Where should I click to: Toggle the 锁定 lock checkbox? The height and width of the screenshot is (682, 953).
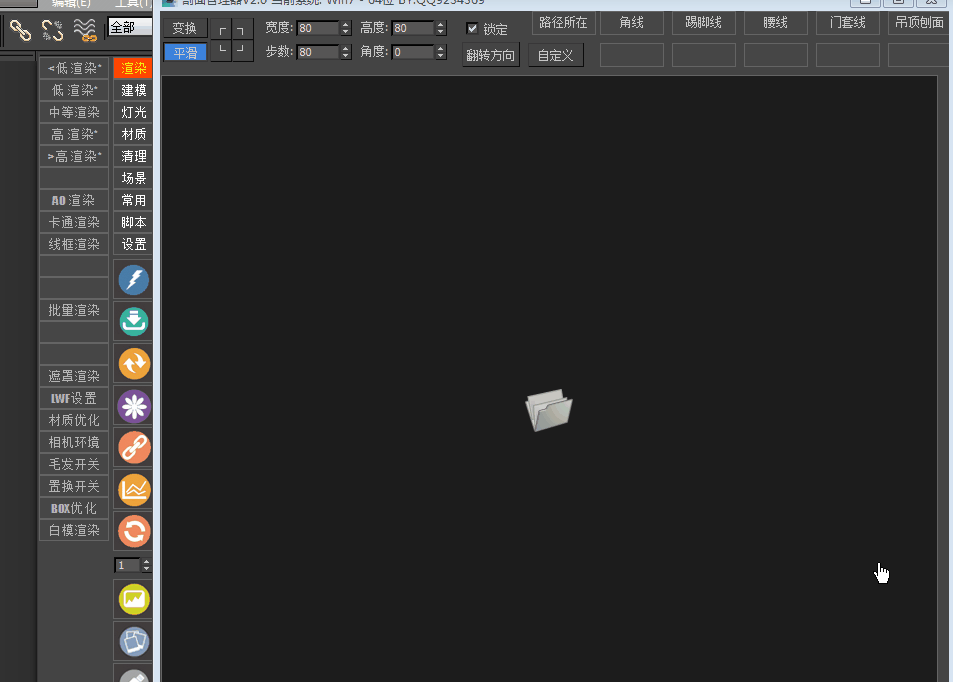tap(472, 29)
